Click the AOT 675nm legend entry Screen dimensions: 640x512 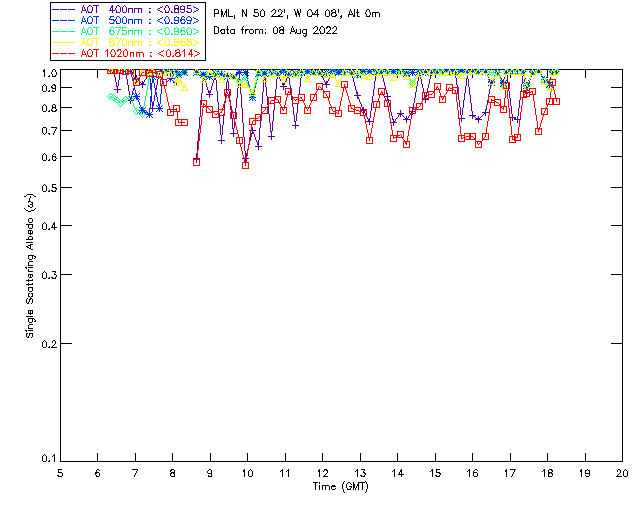coord(128,31)
